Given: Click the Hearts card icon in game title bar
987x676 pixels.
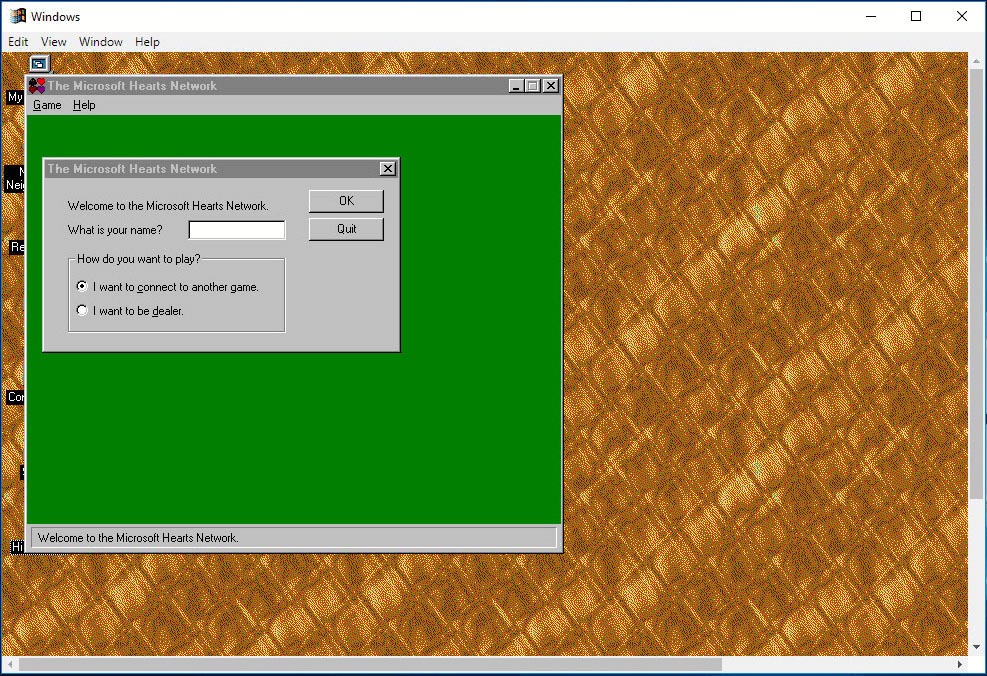Looking at the screenshot, I should [x=37, y=86].
